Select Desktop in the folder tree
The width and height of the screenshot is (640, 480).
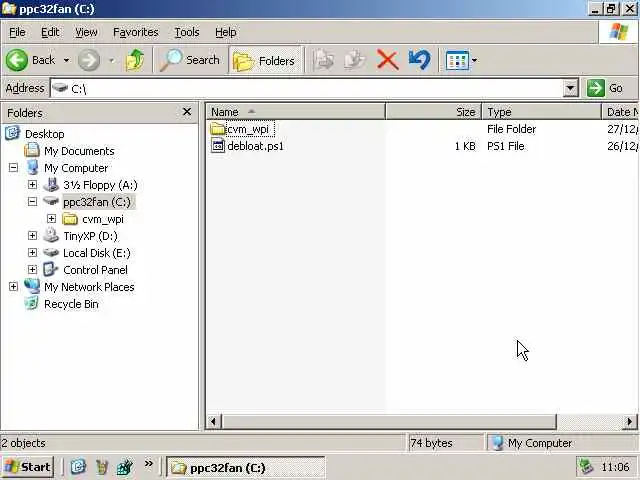pyautogui.click(x=44, y=134)
